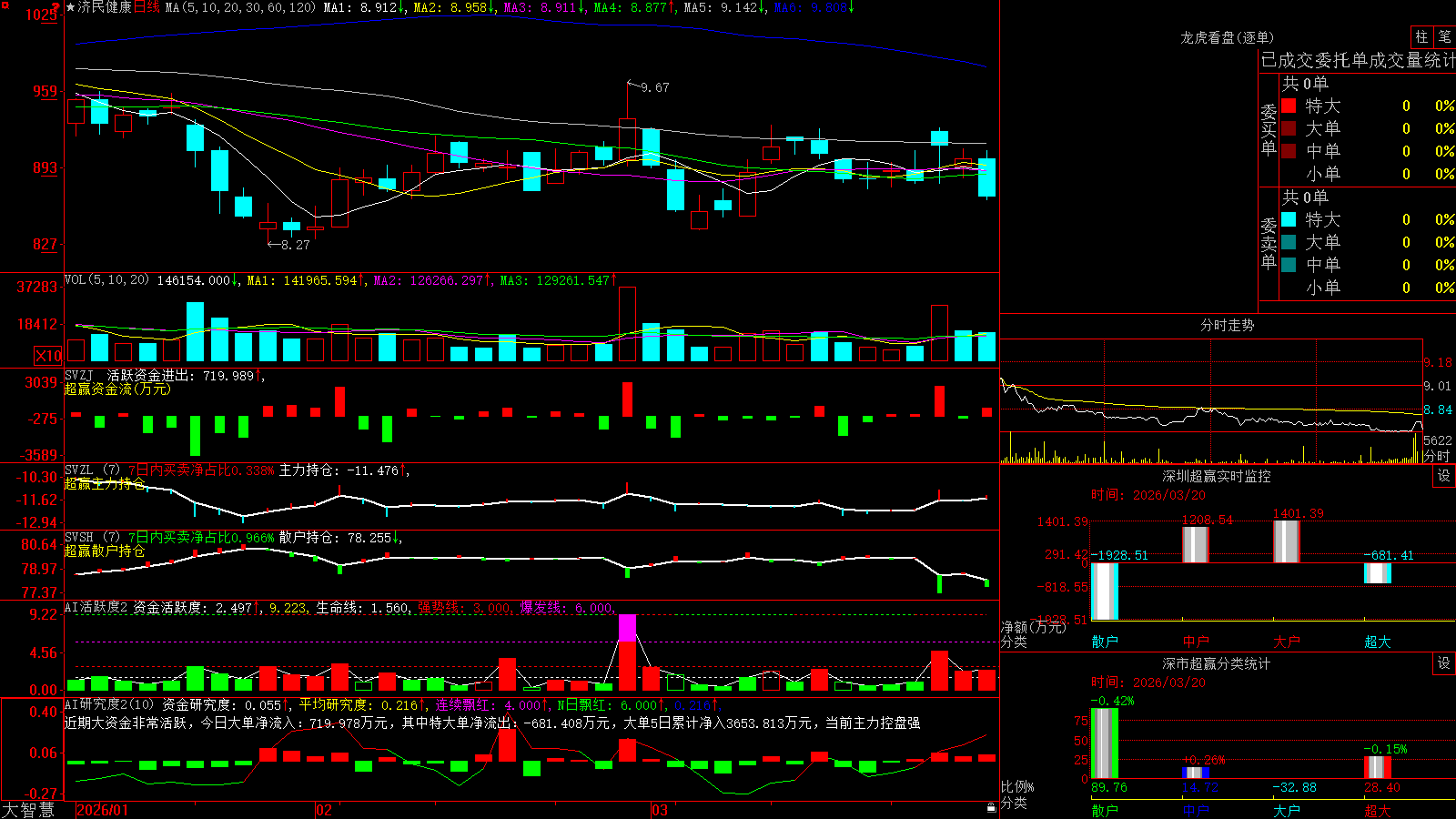Select the dark red 大单 buy order marker
The width and height of the screenshot is (1456, 819).
tap(1289, 128)
